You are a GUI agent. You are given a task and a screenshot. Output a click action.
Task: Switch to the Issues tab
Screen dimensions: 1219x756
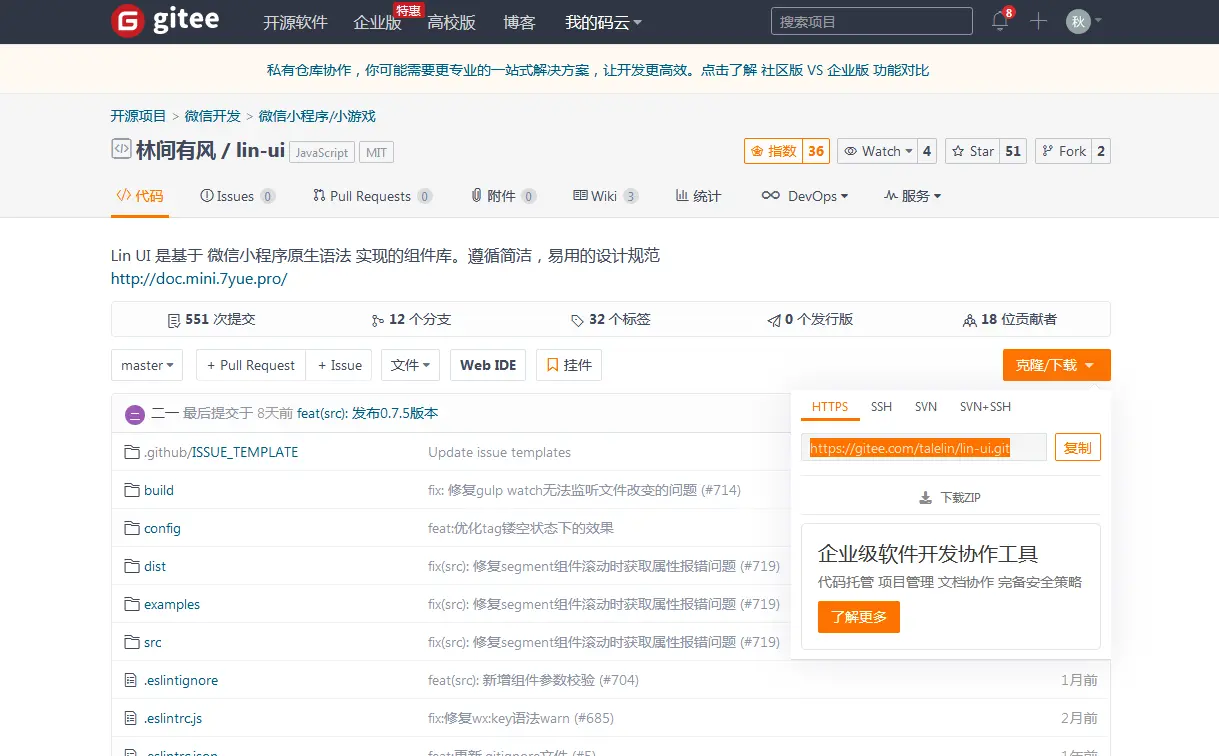238,196
